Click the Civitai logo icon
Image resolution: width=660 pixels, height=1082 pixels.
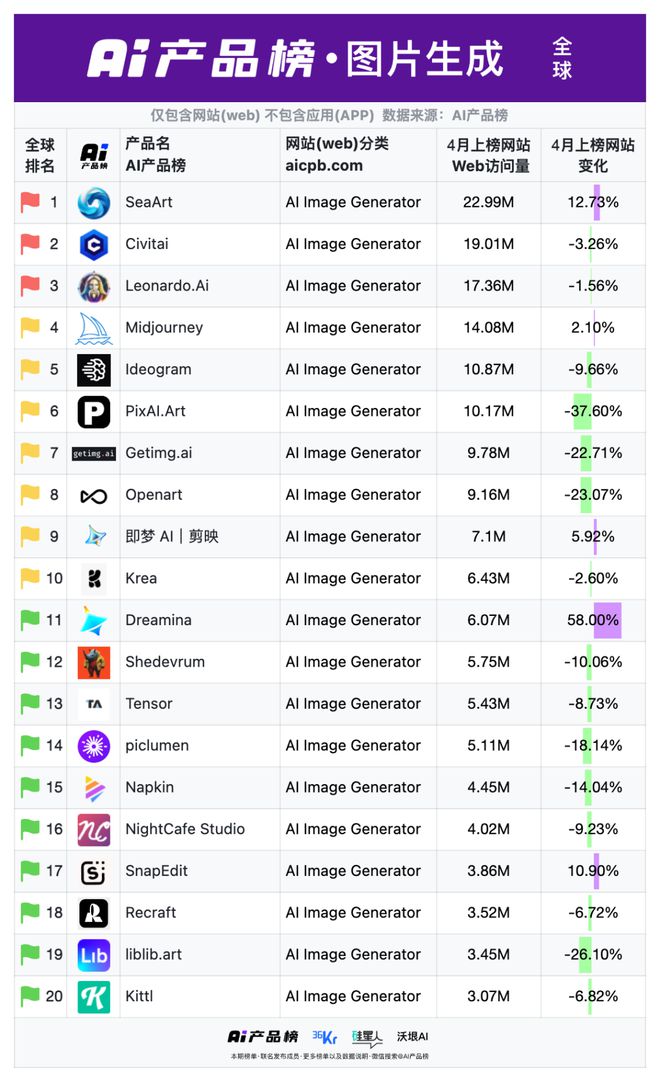click(94, 244)
